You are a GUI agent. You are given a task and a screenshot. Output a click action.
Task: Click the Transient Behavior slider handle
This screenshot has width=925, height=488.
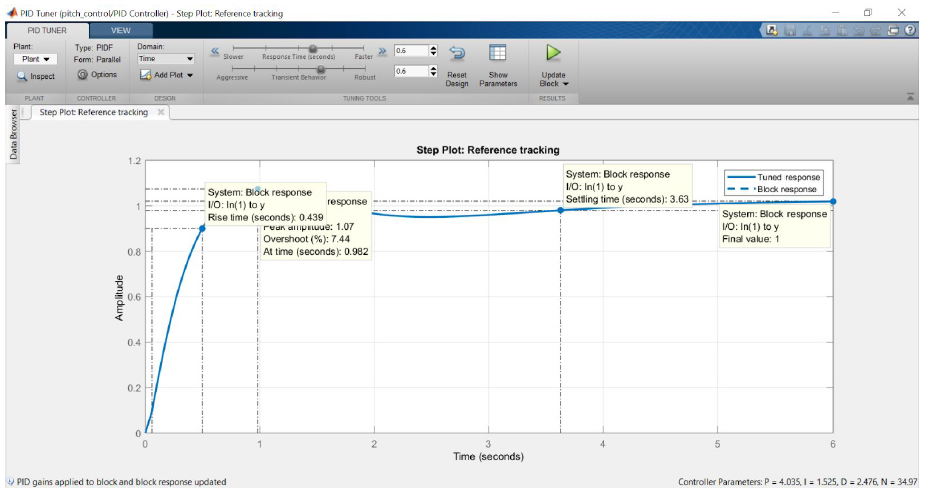[320, 69]
